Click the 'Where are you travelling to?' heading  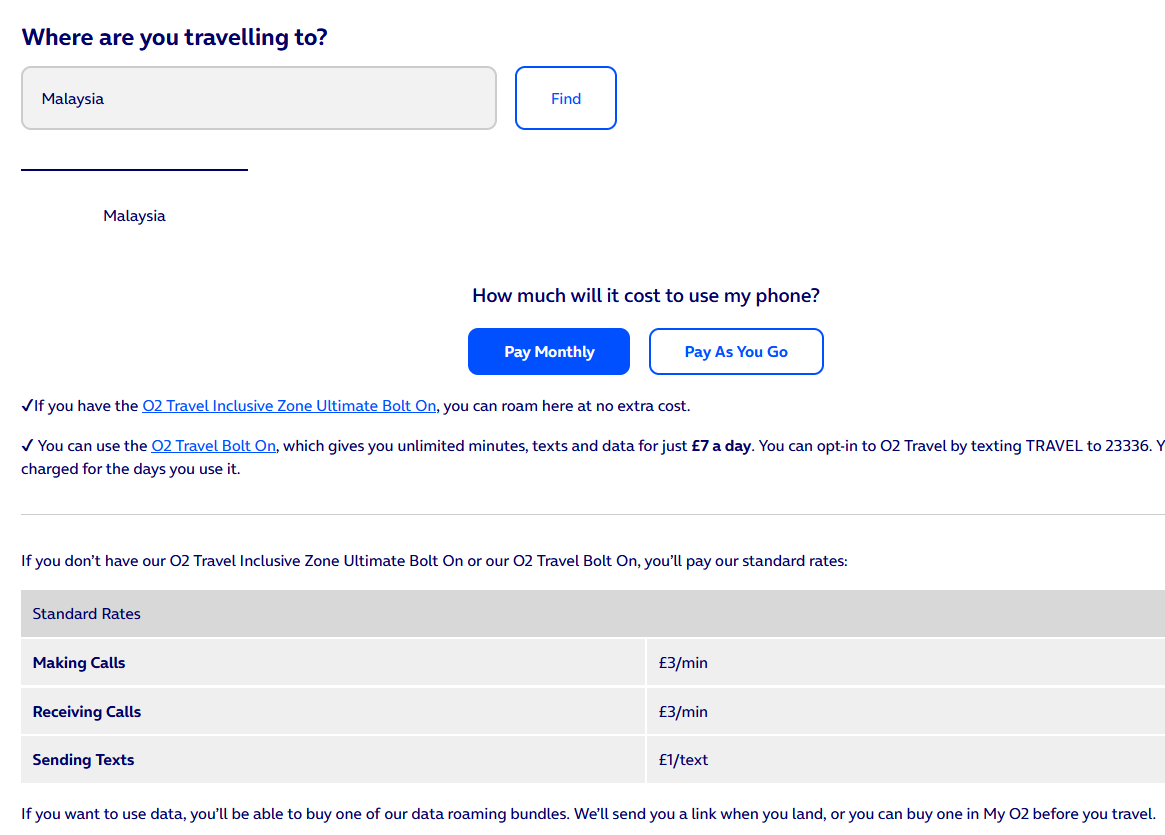174,38
